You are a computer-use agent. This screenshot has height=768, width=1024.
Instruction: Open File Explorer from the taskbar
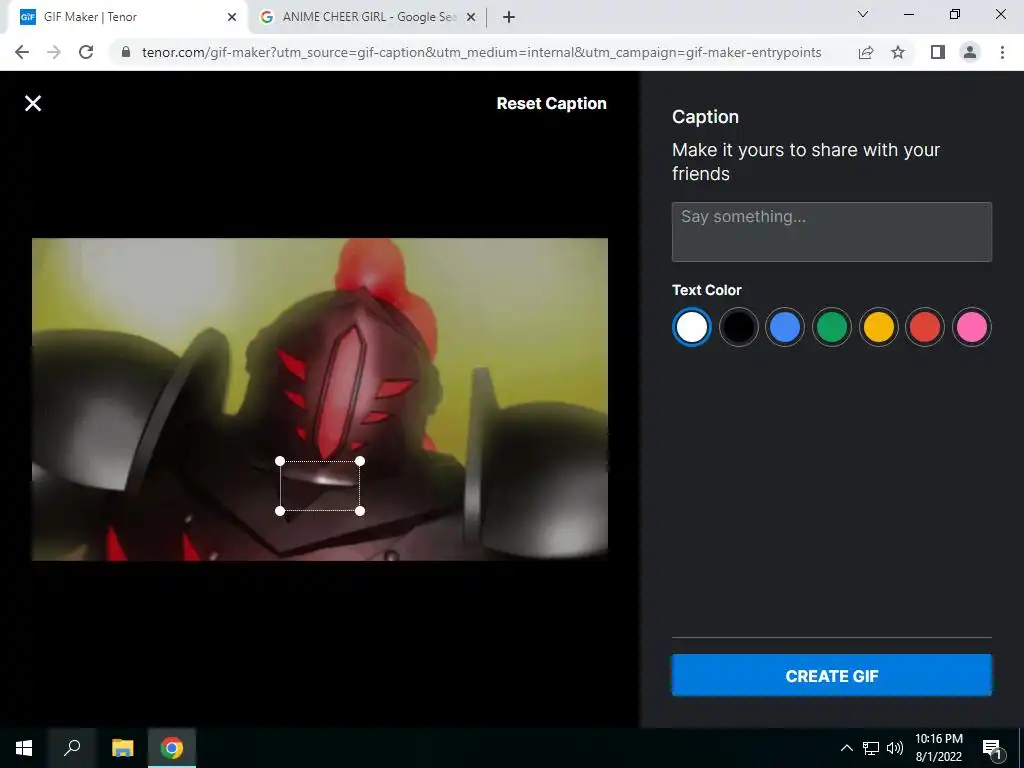pos(122,748)
